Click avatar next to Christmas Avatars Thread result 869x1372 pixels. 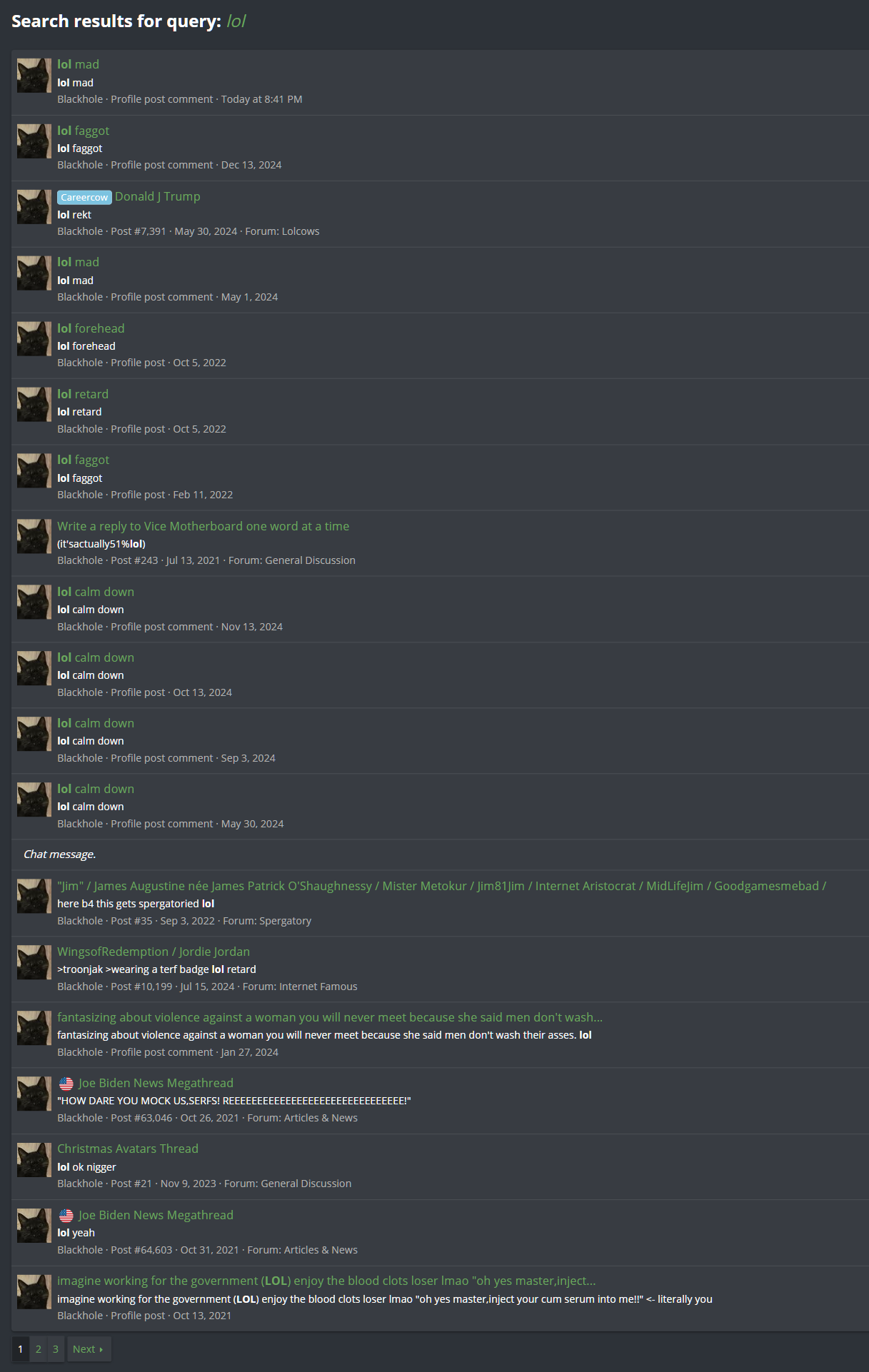click(x=34, y=1160)
